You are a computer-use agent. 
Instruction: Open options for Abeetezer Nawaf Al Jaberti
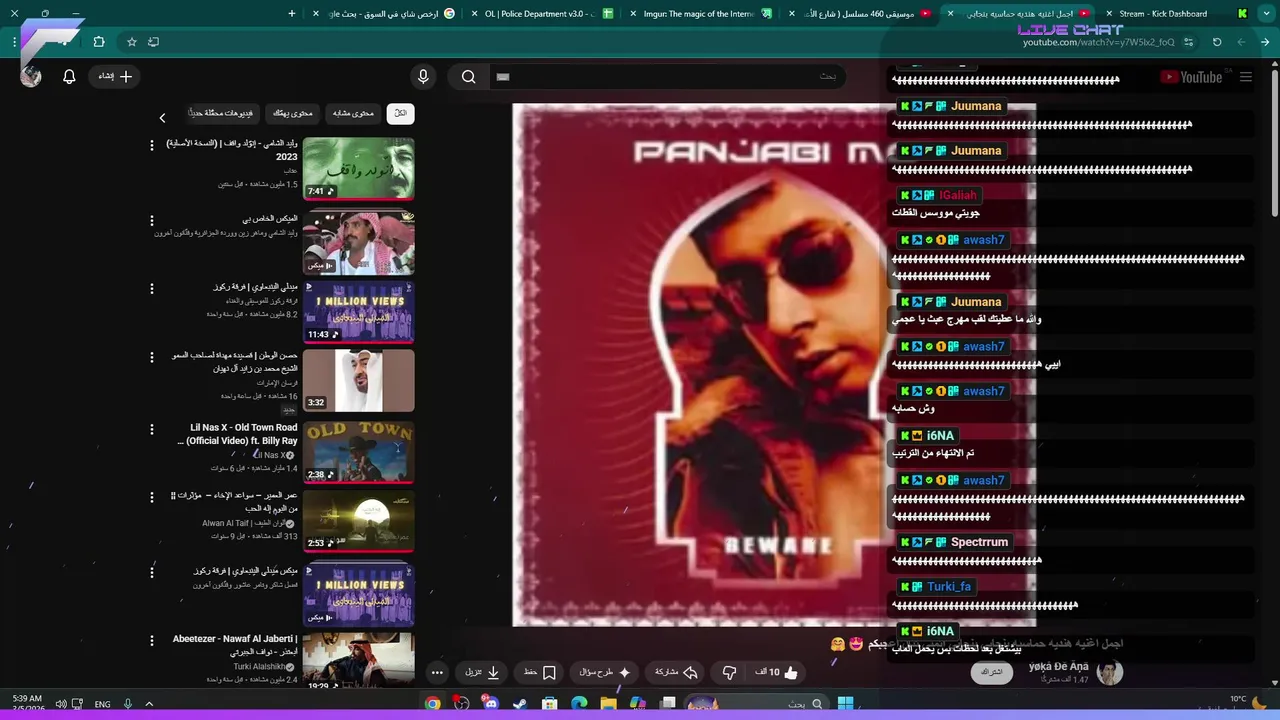[152, 640]
